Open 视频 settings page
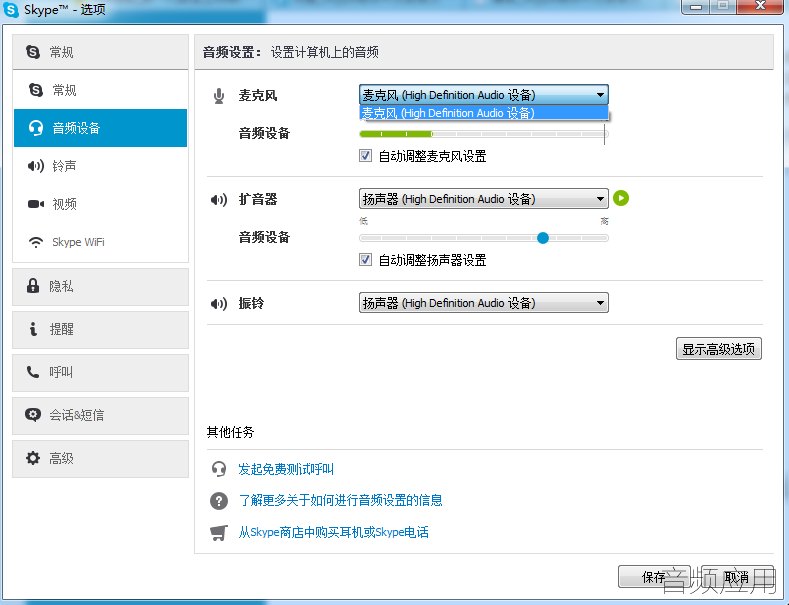This screenshot has width=789, height=605. coord(100,204)
